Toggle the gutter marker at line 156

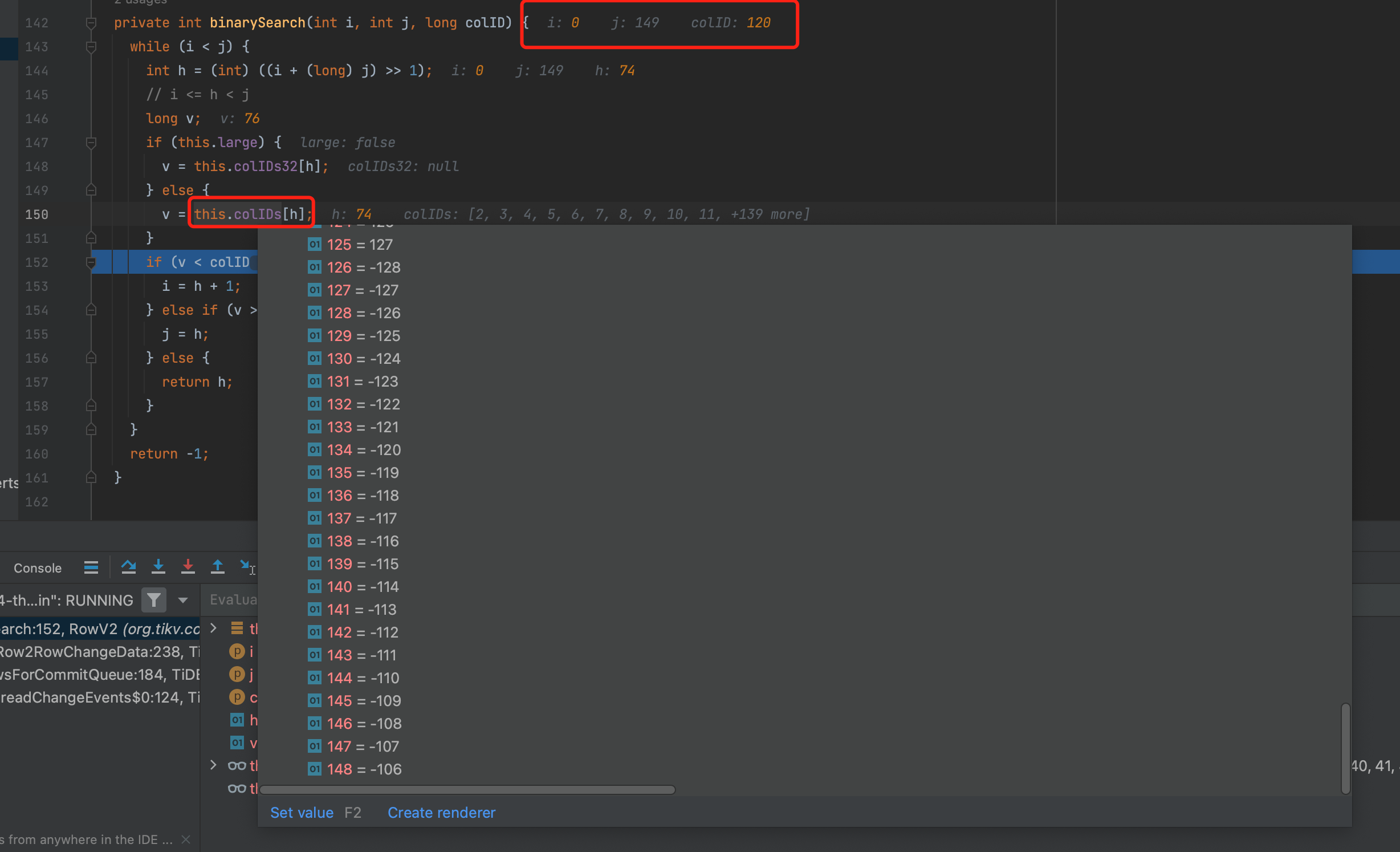(91, 358)
